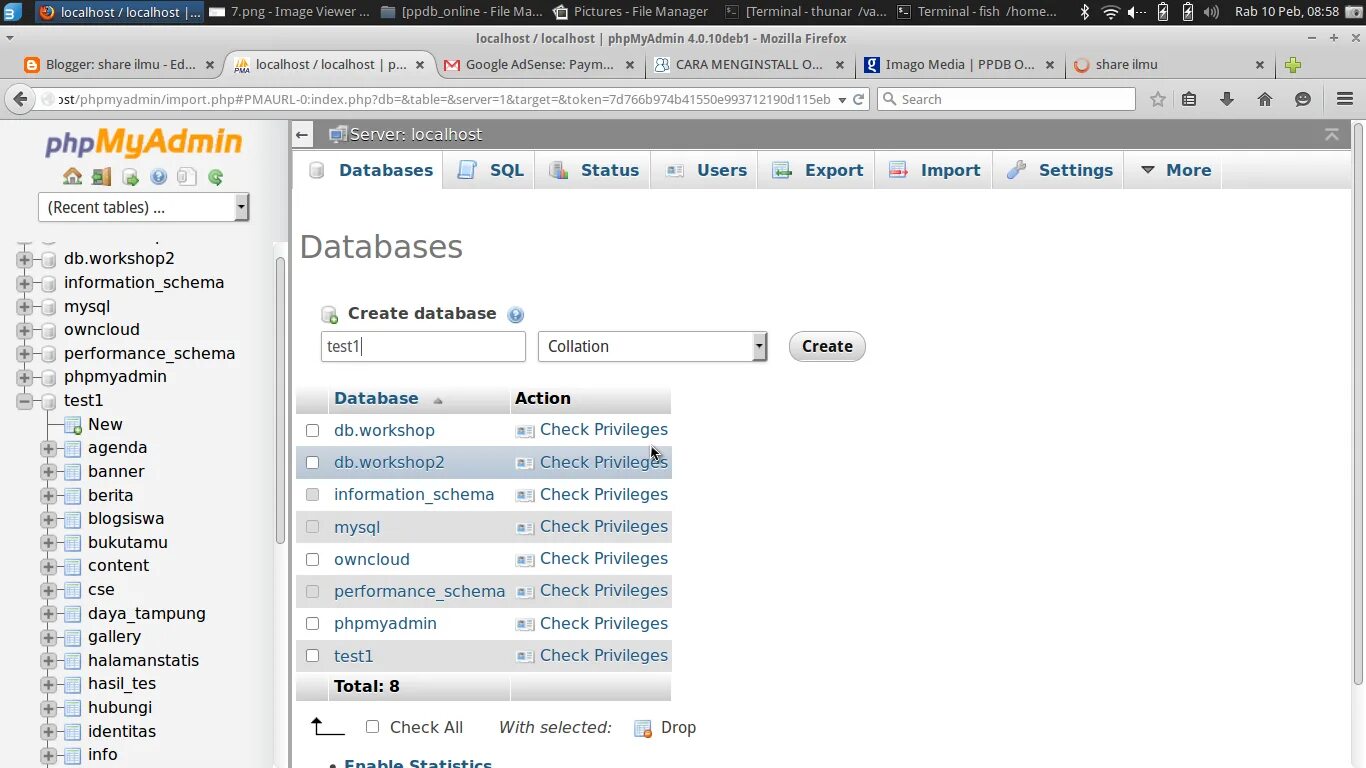
Task: Click the Check Privileges icon for owncloud
Action: (525, 560)
